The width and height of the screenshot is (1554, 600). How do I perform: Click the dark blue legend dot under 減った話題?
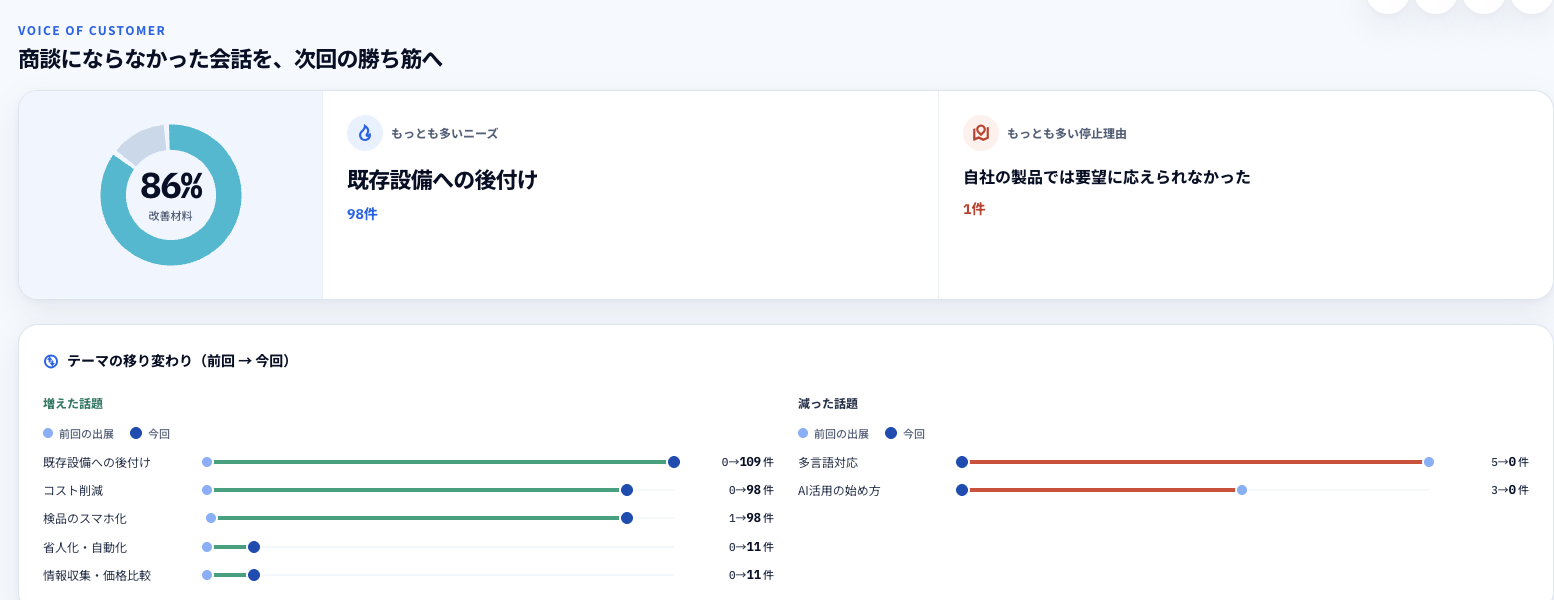point(891,433)
